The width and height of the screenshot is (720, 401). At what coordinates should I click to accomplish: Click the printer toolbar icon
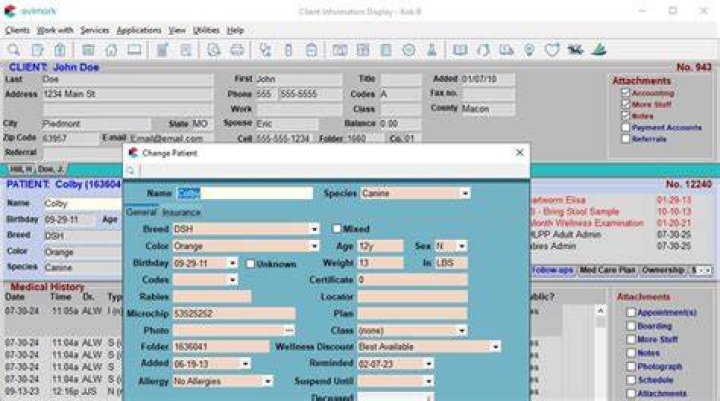(x=237, y=50)
